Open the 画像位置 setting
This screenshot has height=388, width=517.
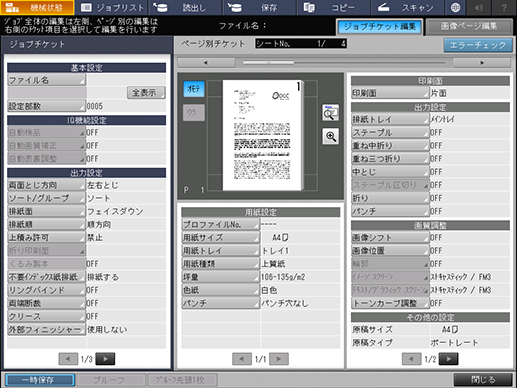390,251
